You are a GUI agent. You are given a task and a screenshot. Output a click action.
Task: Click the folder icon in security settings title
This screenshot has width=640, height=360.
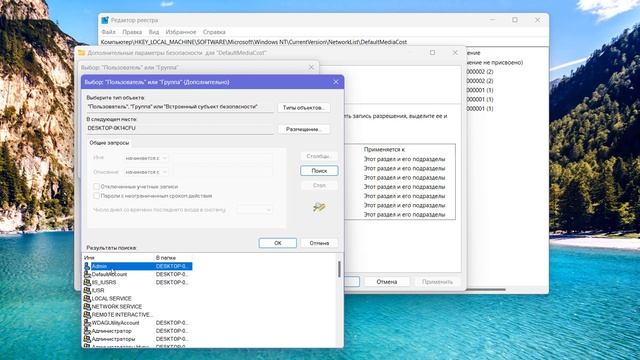tap(82, 53)
